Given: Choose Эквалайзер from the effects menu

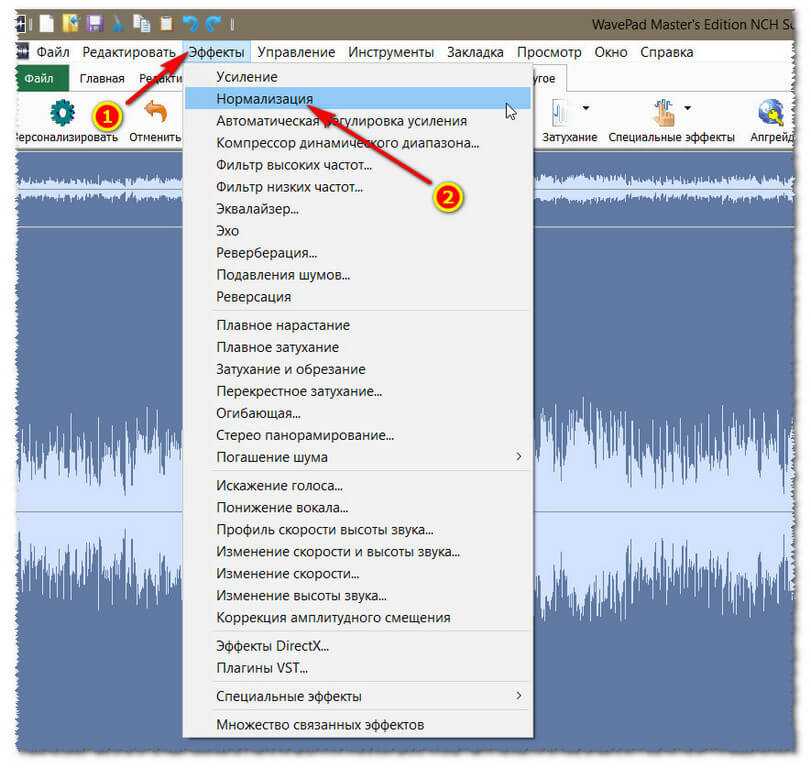Looking at the screenshot, I should 257,209.
